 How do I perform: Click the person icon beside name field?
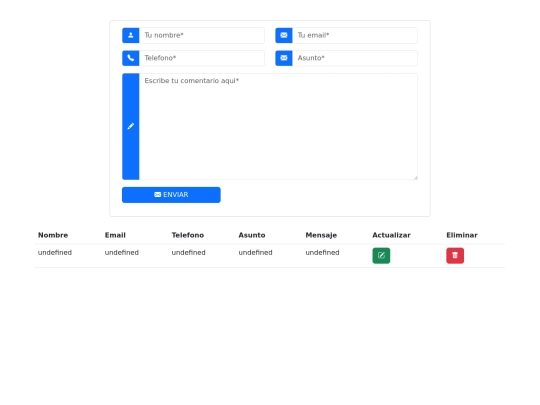pos(131,35)
